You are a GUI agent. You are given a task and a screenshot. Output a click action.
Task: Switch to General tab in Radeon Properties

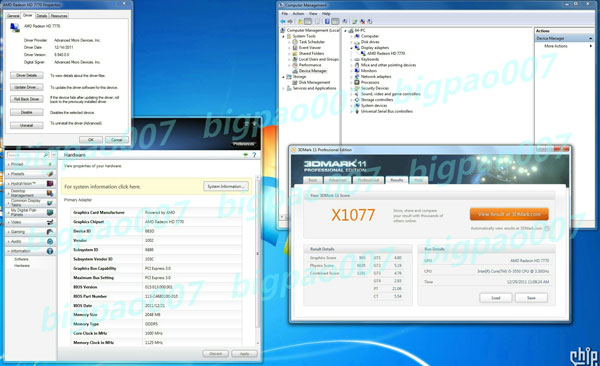point(13,16)
